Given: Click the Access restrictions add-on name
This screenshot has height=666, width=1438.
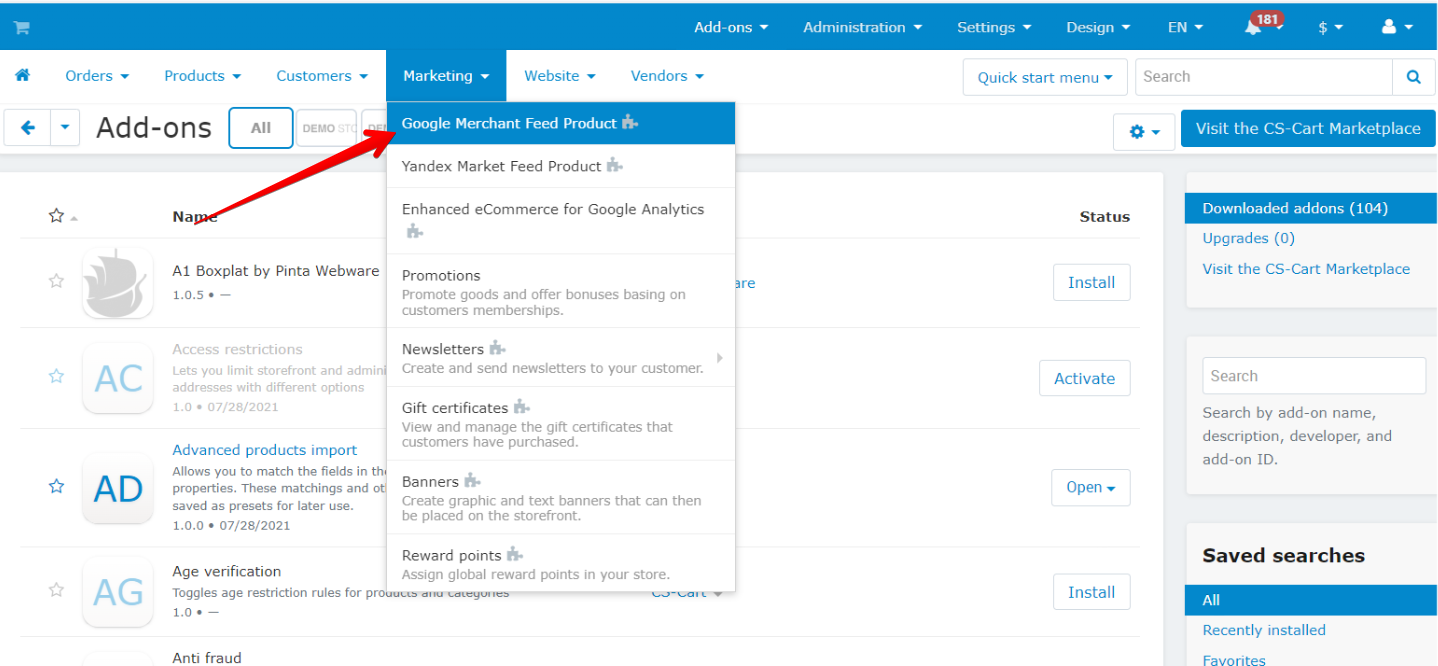Looking at the screenshot, I should tap(237, 349).
